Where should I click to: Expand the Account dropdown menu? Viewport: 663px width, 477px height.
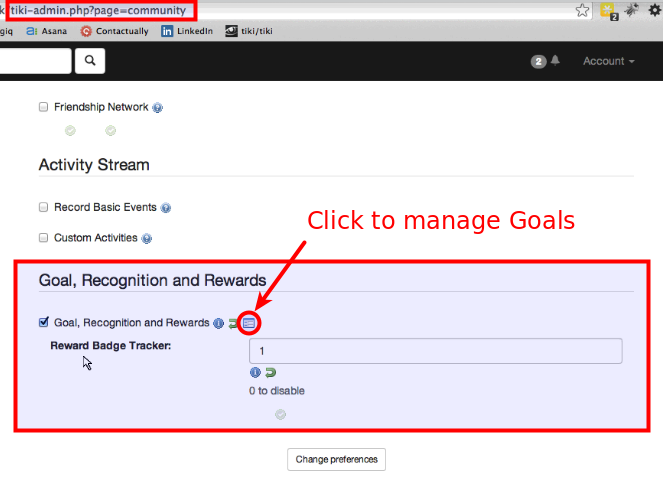coord(608,61)
